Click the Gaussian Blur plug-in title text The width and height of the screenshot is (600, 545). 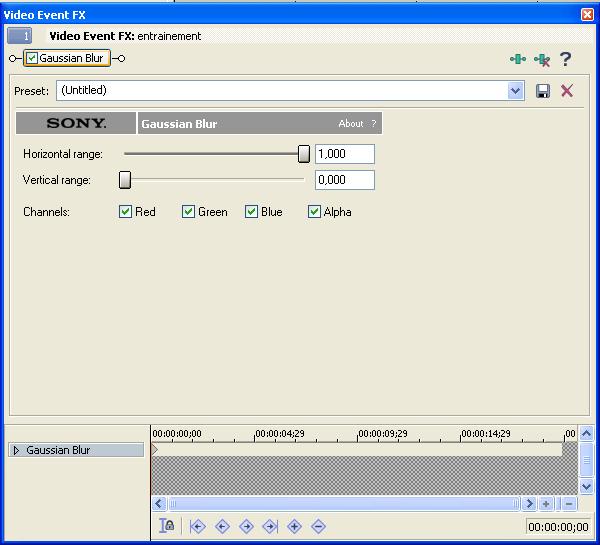point(179,124)
